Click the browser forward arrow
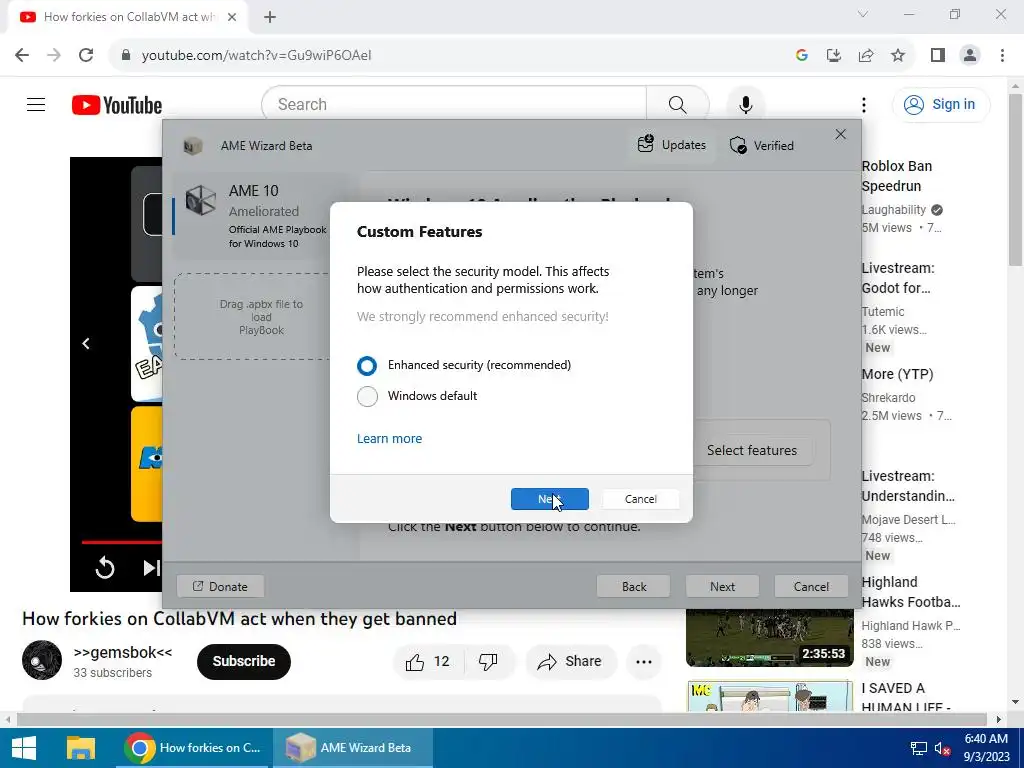The height and width of the screenshot is (768, 1024). pyautogui.click(x=54, y=55)
